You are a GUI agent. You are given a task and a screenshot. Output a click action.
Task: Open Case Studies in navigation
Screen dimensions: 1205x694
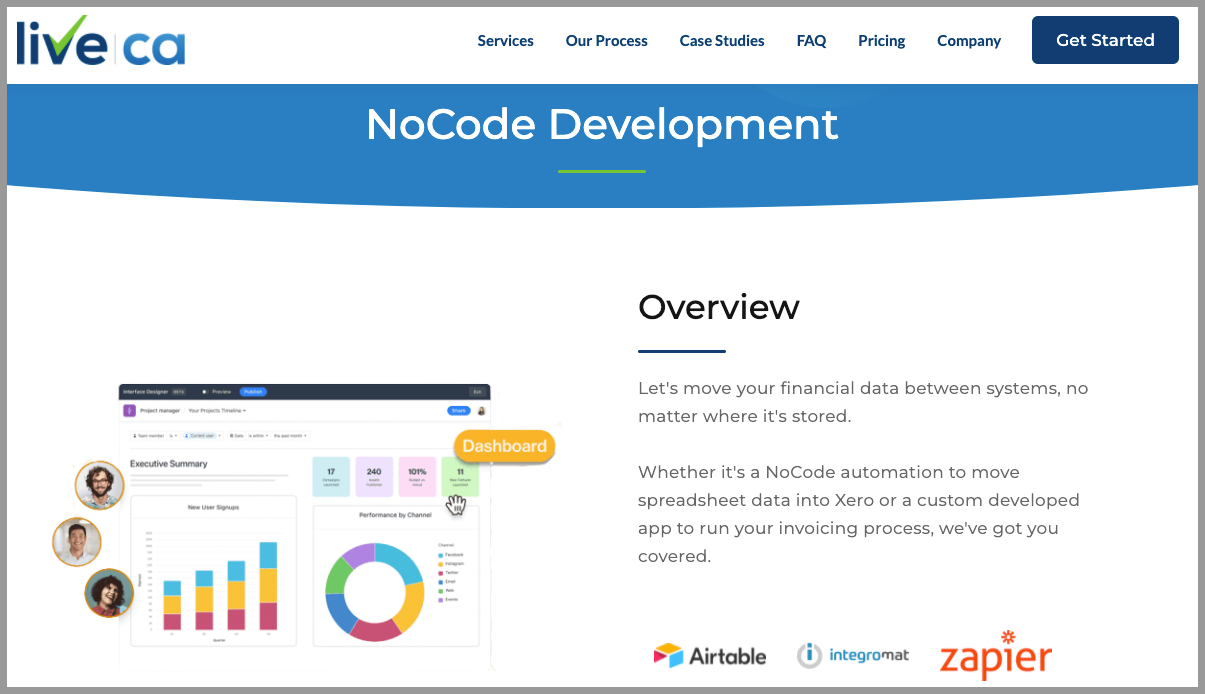coord(722,41)
